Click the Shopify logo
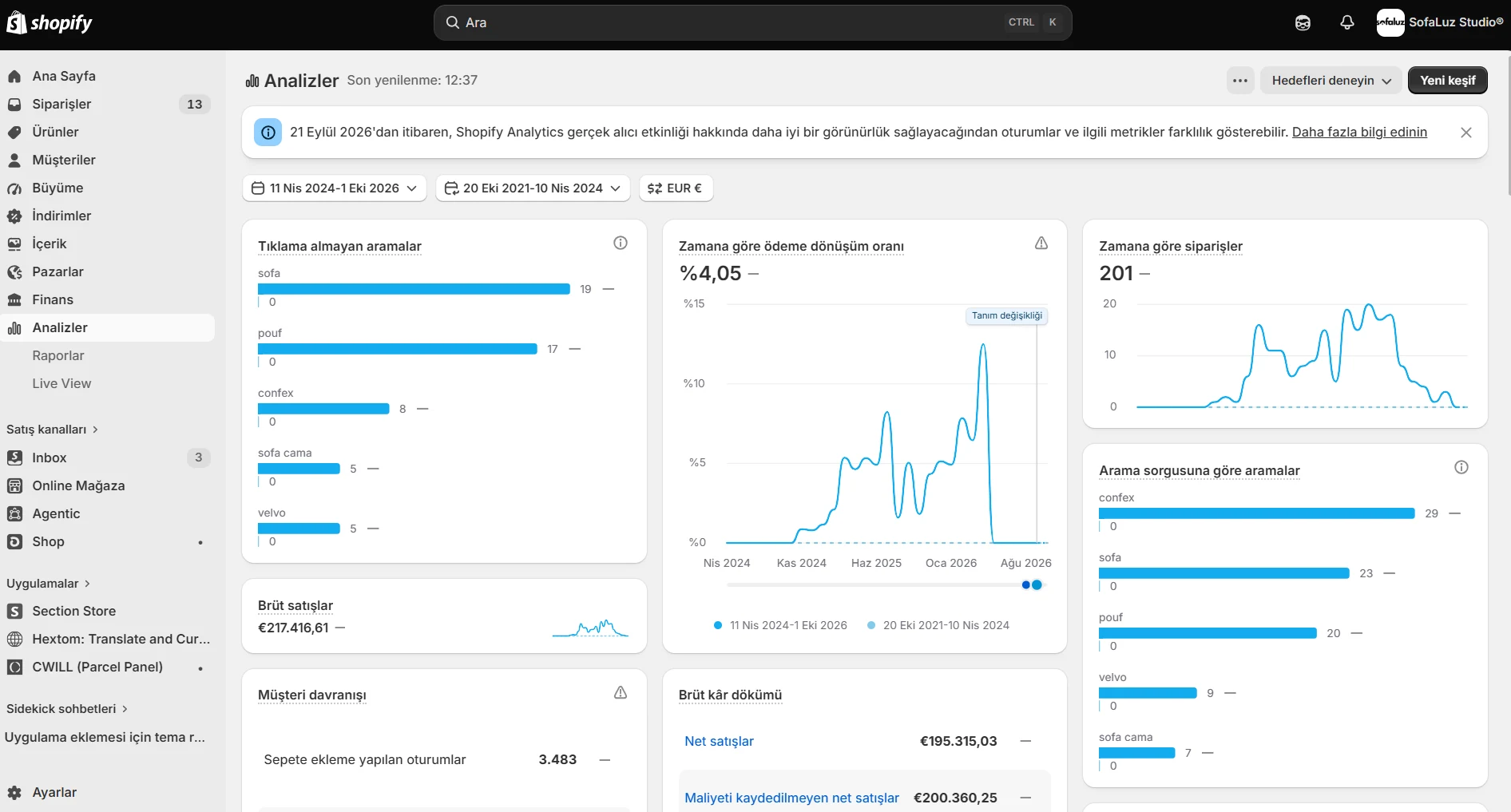1511x812 pixels. click(x=50, y=22)
